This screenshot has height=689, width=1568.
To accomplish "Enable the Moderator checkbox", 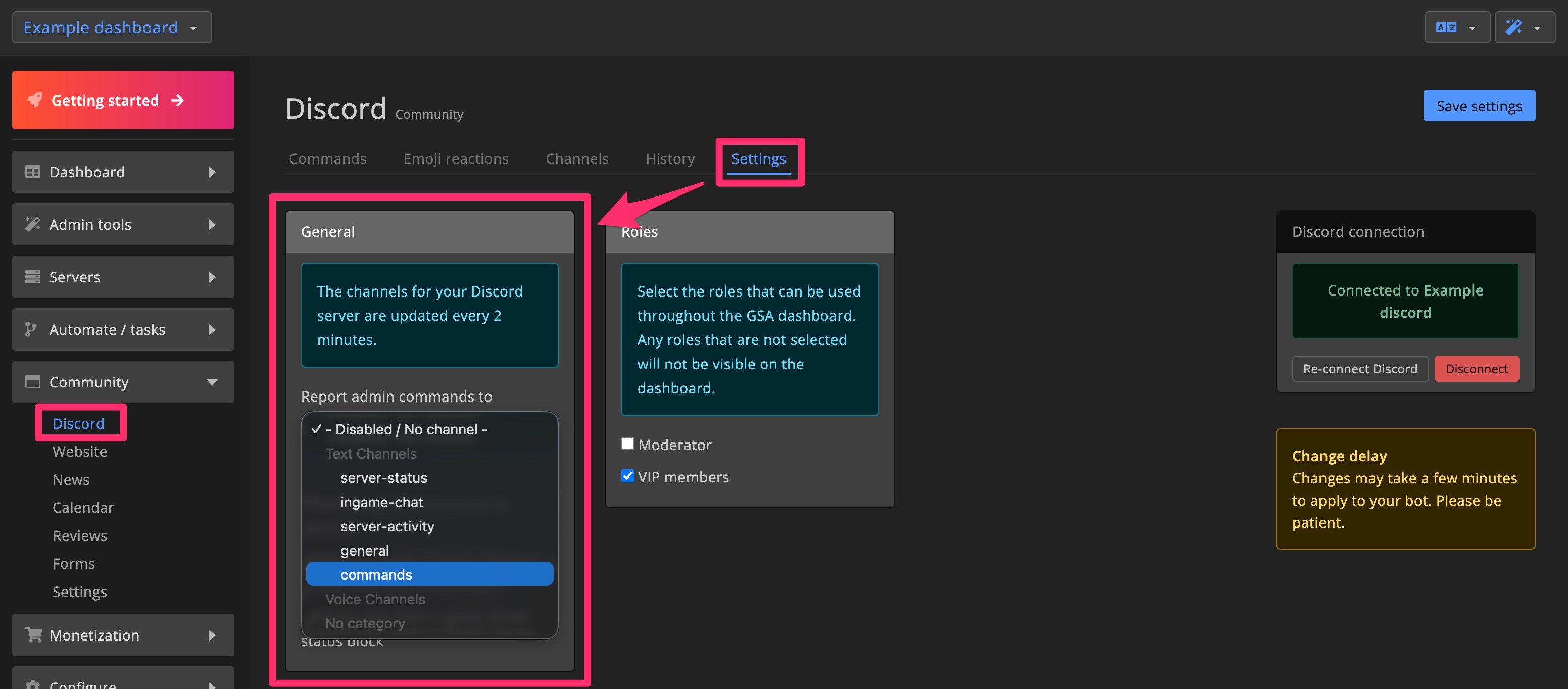I will tap(627, 444).
